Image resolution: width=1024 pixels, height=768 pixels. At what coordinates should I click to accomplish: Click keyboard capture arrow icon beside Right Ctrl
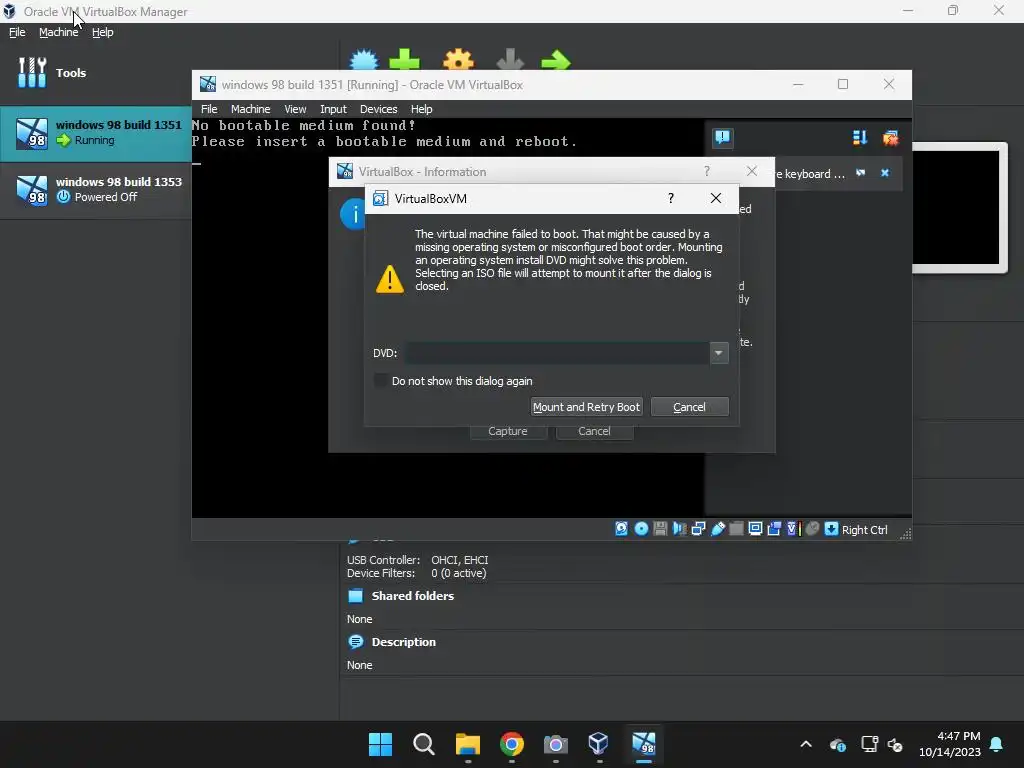(x=831, y=529)
